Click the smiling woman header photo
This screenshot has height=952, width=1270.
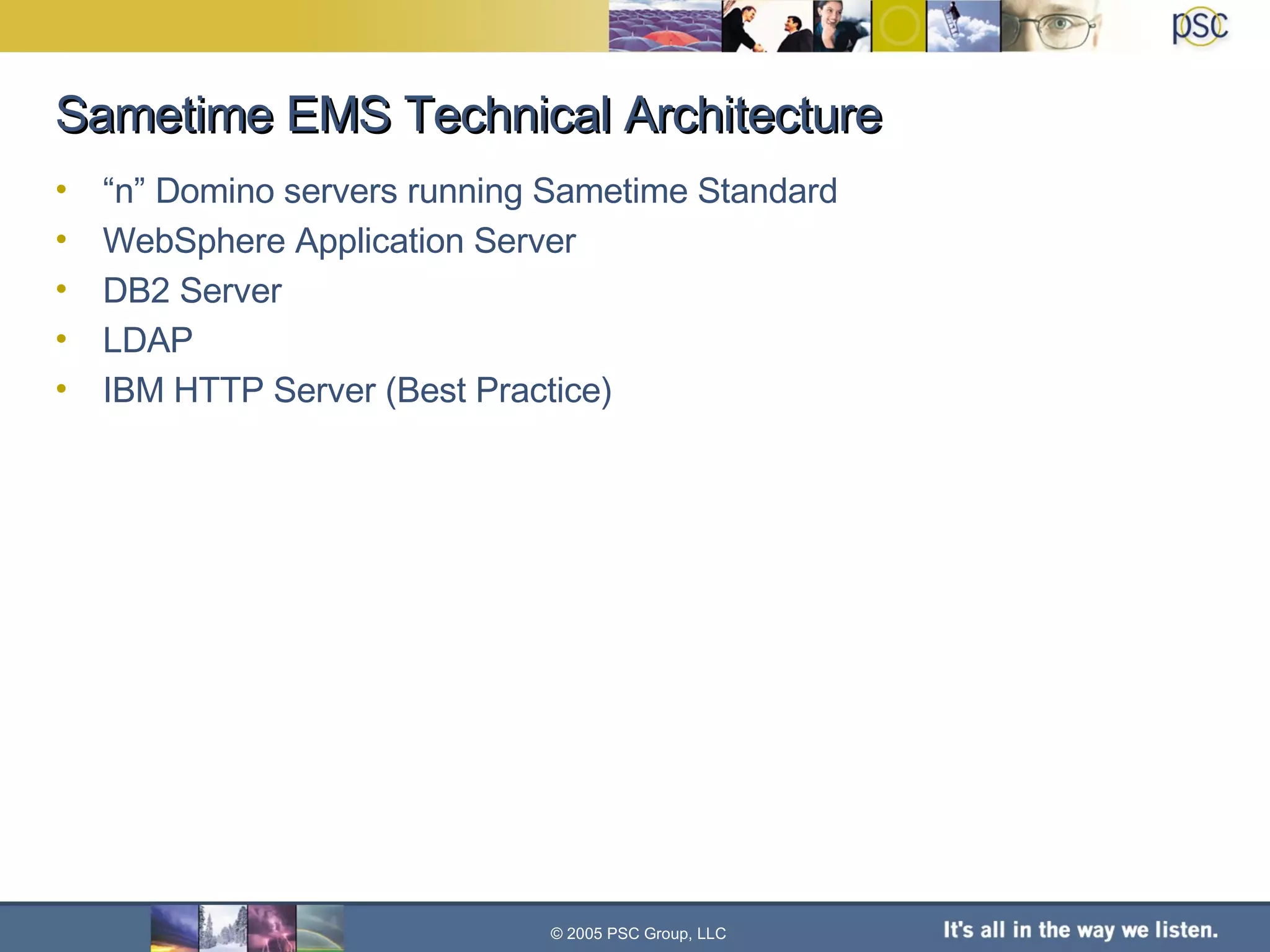(842, 26)
